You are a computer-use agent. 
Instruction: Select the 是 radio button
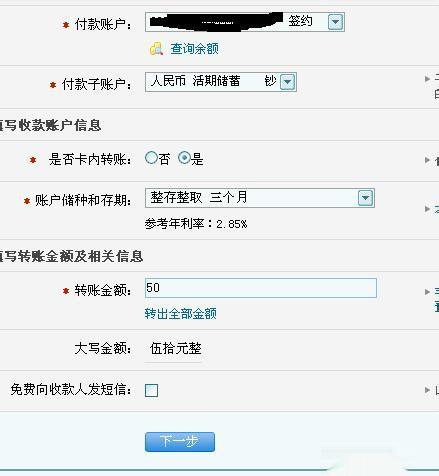(184, 158)
